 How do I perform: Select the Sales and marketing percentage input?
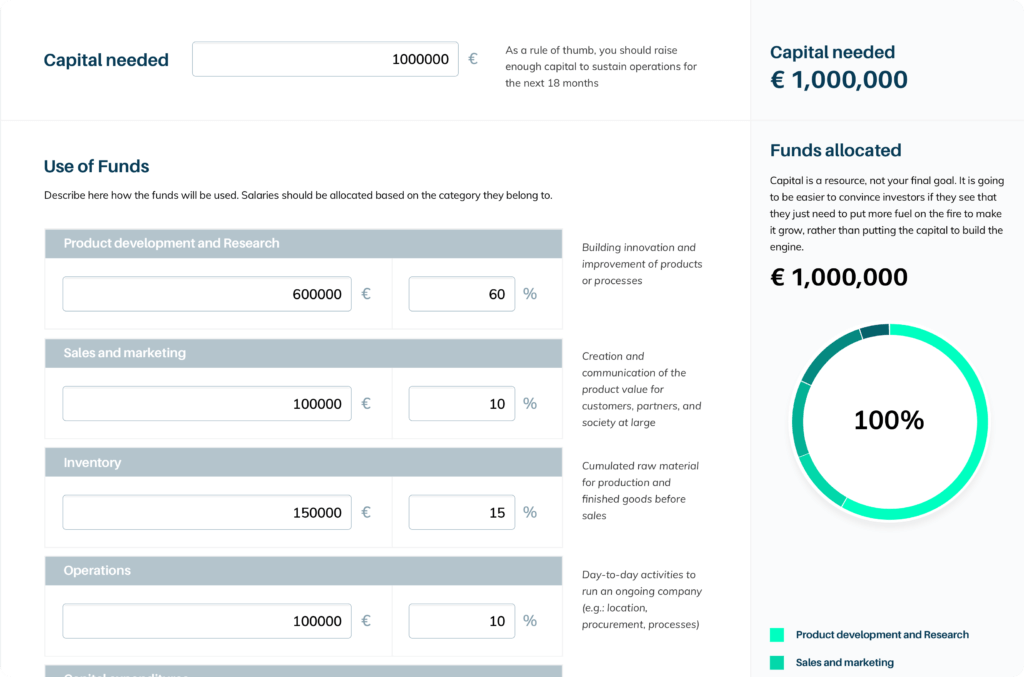point(461,403)
